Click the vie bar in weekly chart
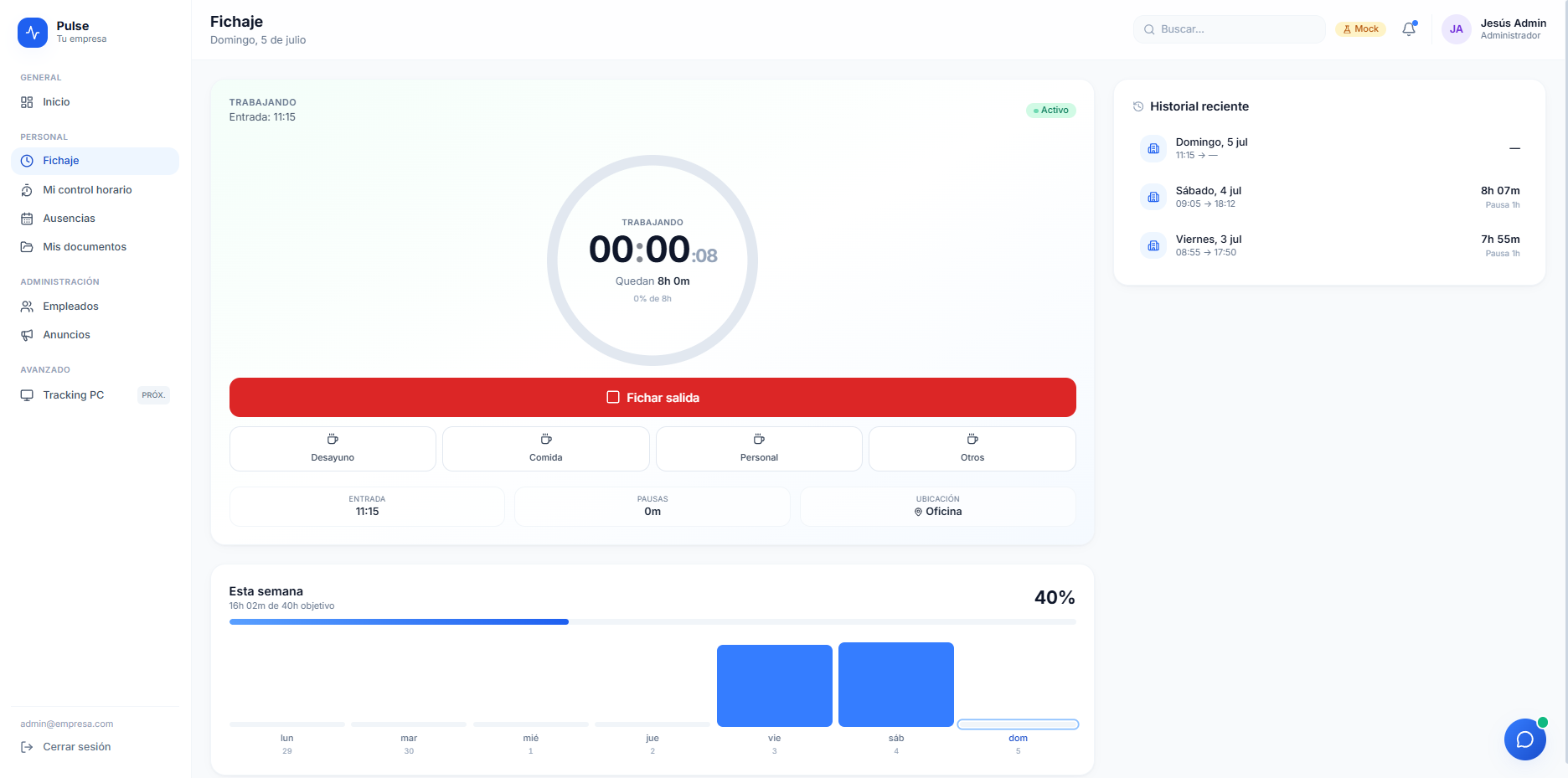 pyautogui.click(x=775, y=686)
